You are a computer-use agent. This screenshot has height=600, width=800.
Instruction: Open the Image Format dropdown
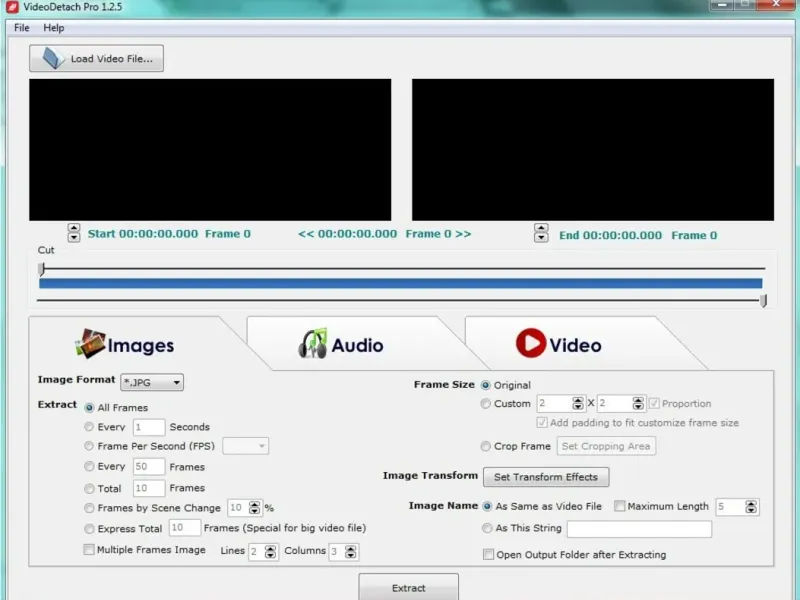click(152, 382)
